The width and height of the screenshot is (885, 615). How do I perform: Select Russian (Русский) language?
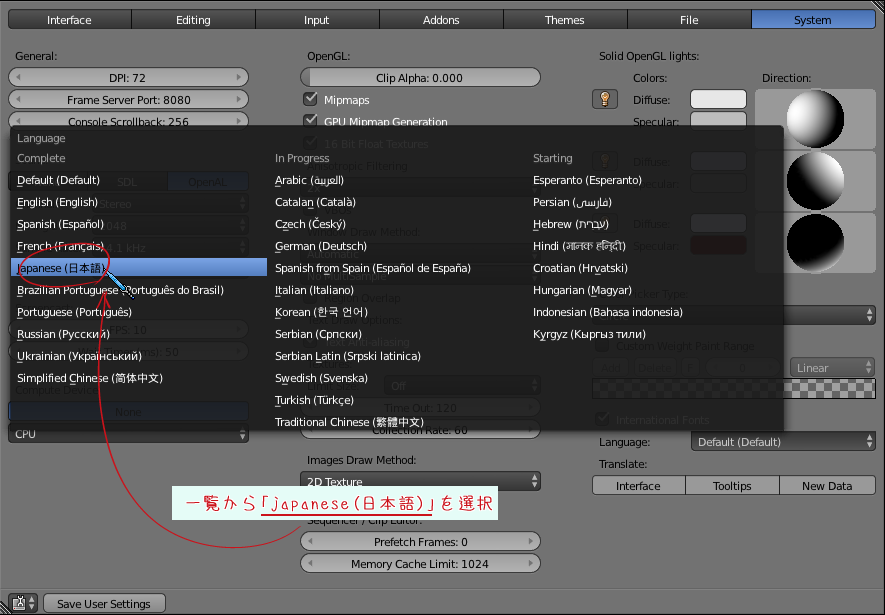tap(139, 334)
